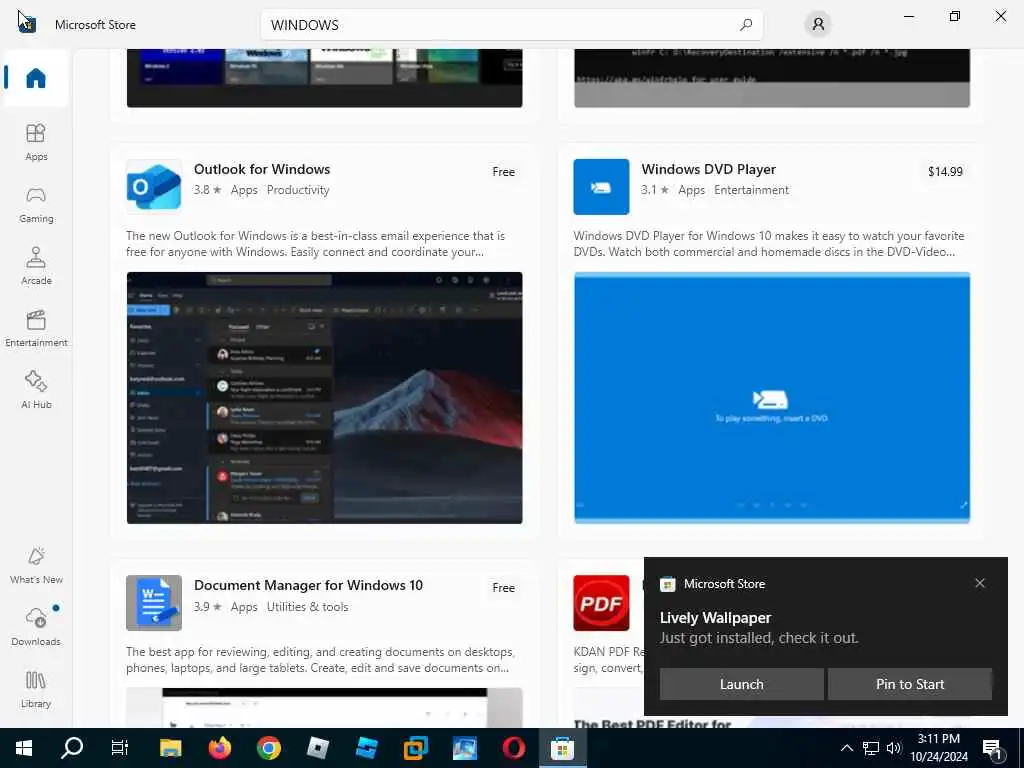The image size is (1024, 768).
Task: Click the Microsoft Store logo in the title bar
Action: pos(27,24)
